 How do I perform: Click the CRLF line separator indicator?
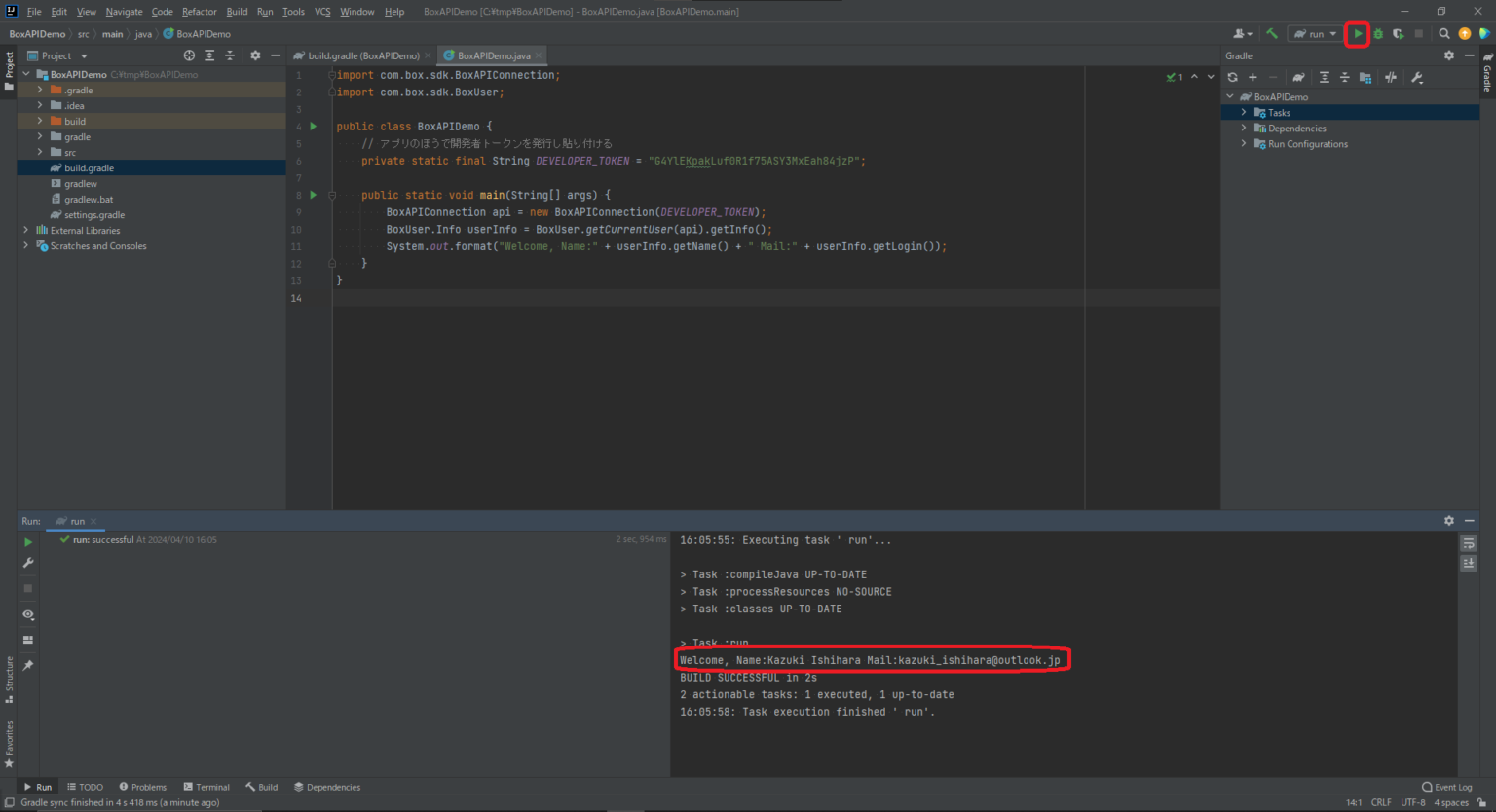coord(1380,803)
